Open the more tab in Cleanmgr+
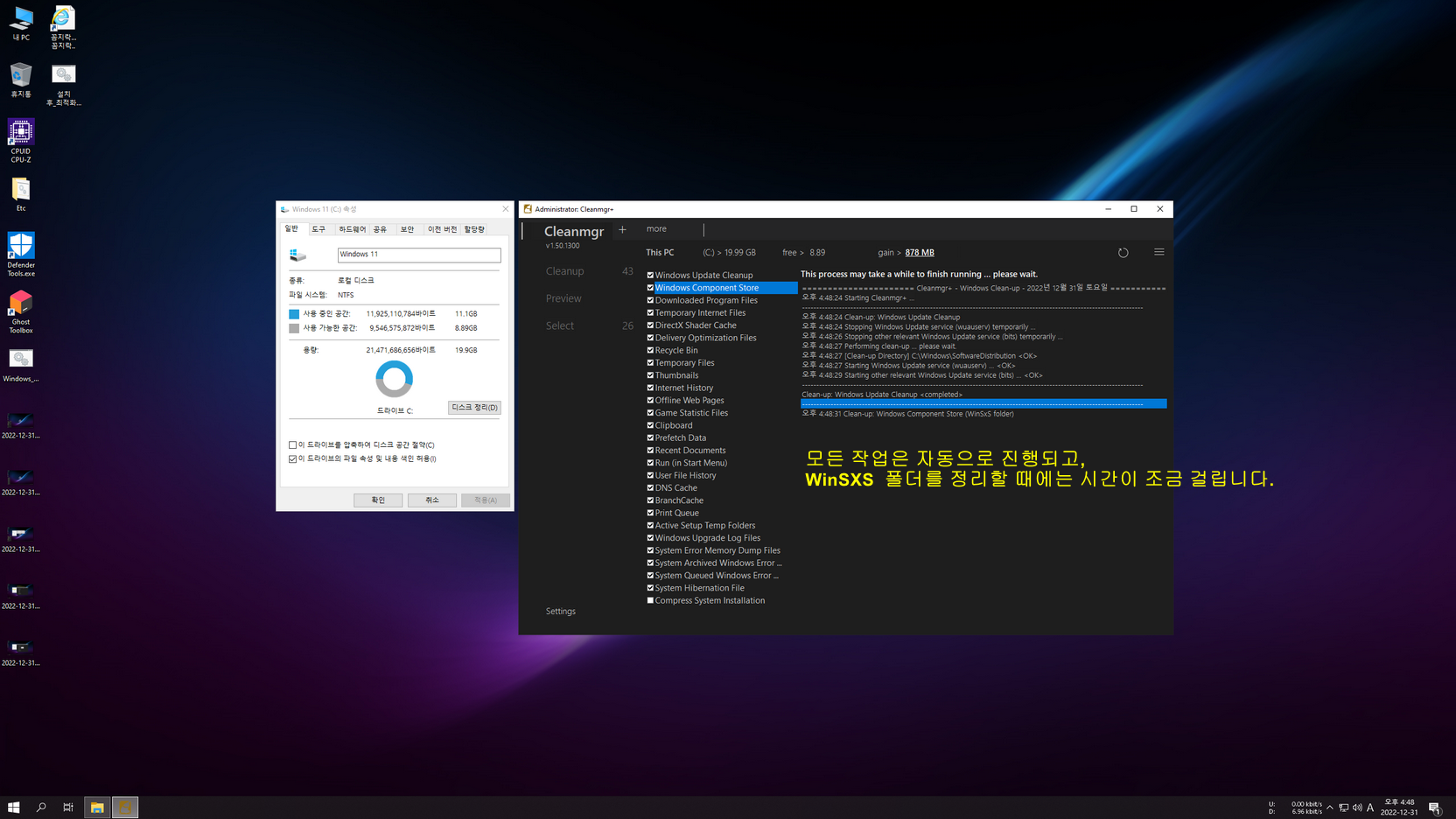Screen dimensions: 1456x819 coord(656,229)
